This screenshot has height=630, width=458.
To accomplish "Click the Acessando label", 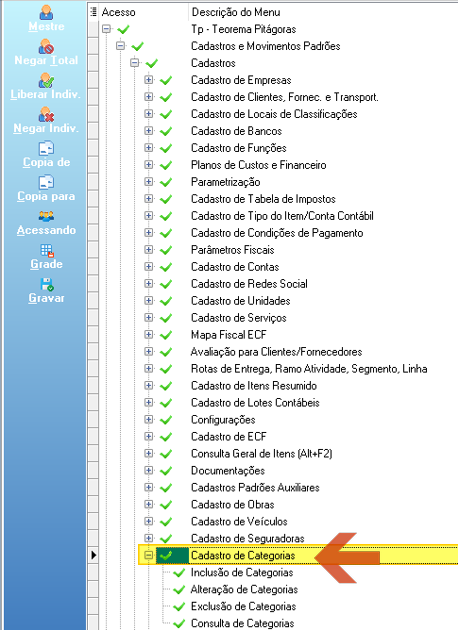I will coord(46,230).
